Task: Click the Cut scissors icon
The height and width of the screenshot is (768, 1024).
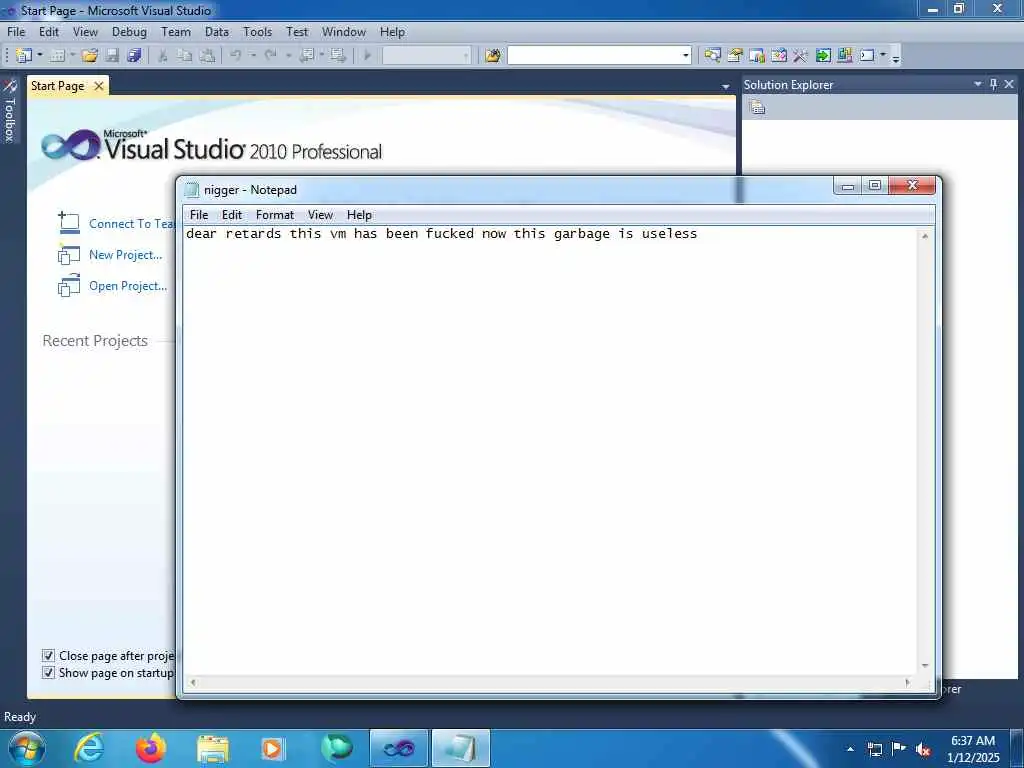Action: [163, 56]
